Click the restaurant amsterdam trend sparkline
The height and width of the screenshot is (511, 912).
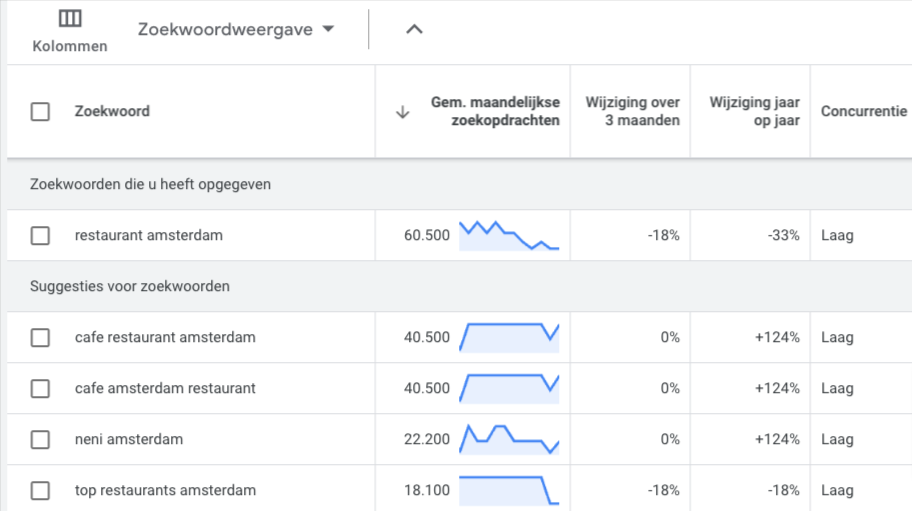click(509, 236)
